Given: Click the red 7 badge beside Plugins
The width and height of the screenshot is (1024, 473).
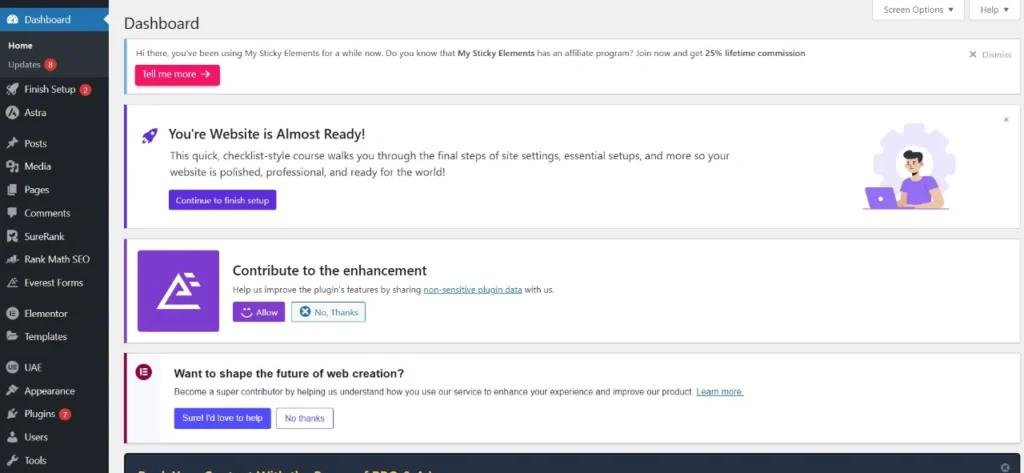Looking at the screenshot, I should pos(65,414).
